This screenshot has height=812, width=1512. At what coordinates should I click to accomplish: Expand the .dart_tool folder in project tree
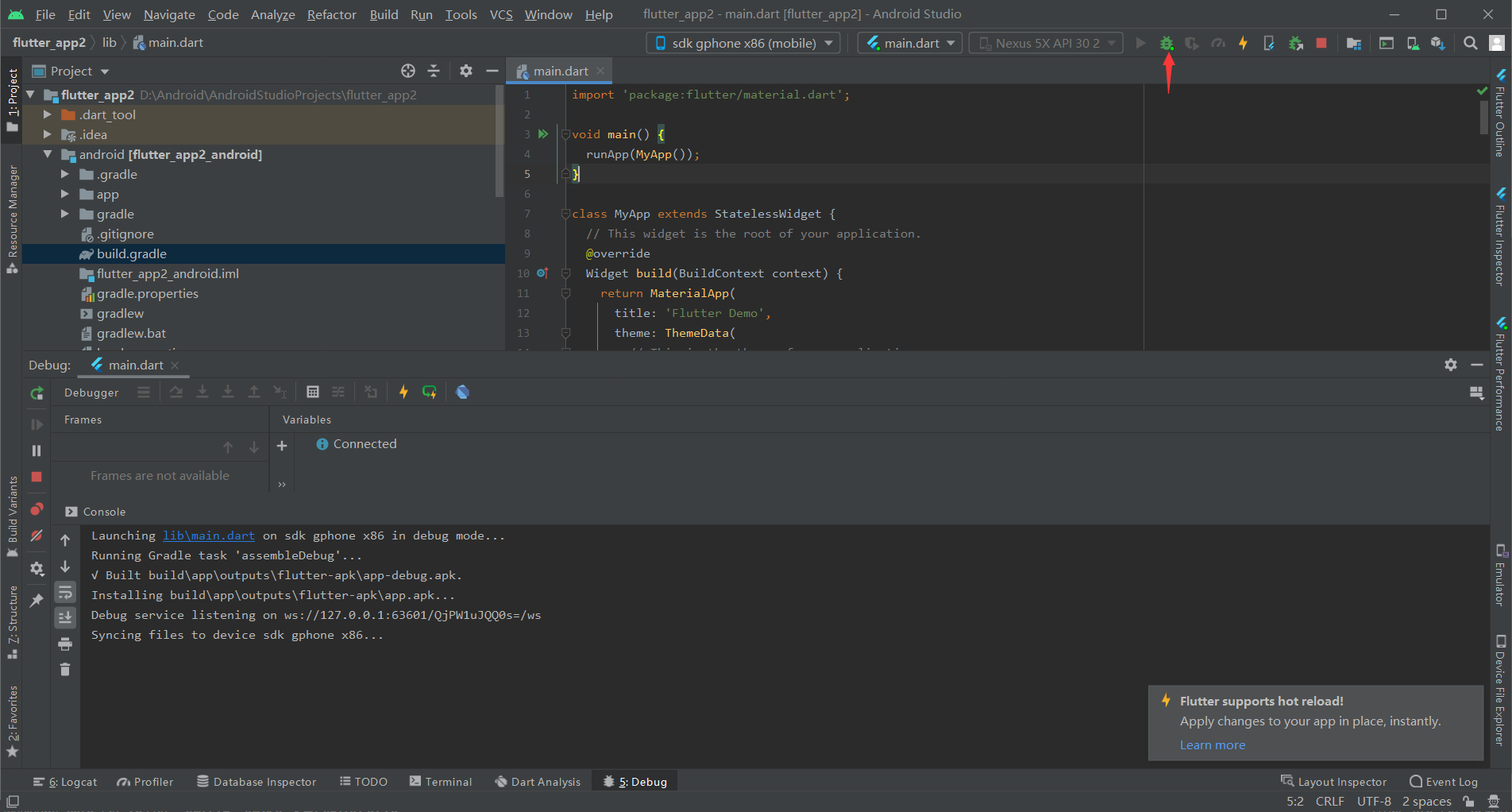48,115
